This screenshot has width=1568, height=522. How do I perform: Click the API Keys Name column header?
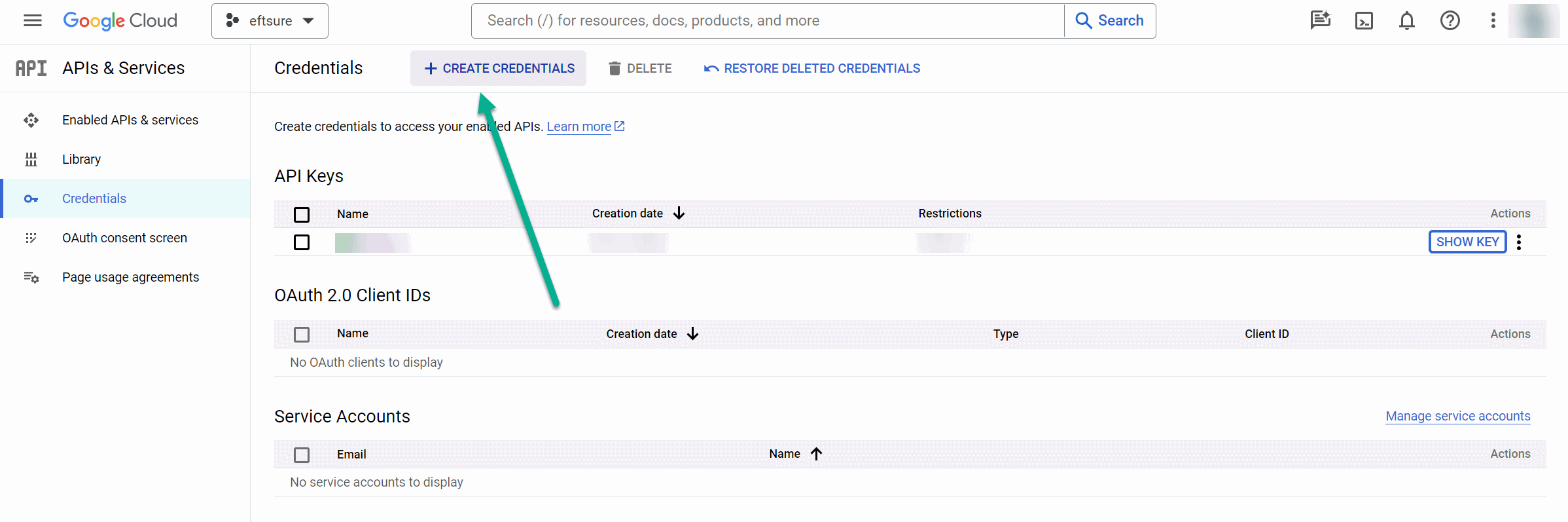(x=353, y=214)
